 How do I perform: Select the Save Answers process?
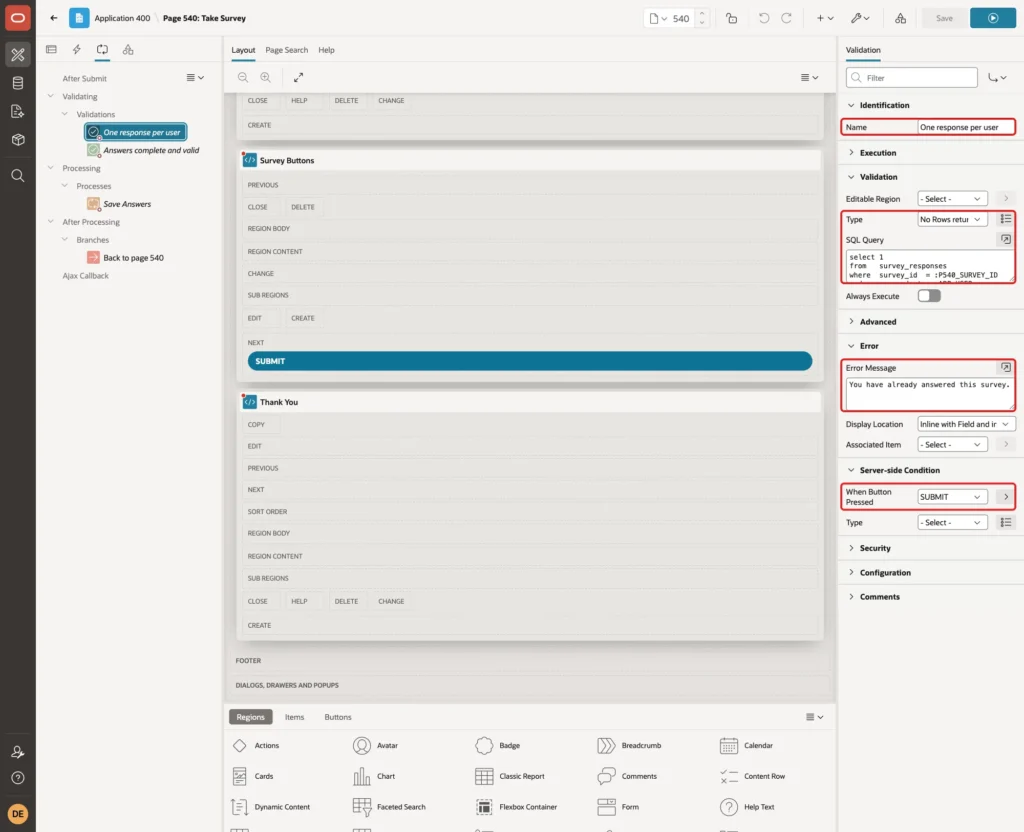coord(120,204)
